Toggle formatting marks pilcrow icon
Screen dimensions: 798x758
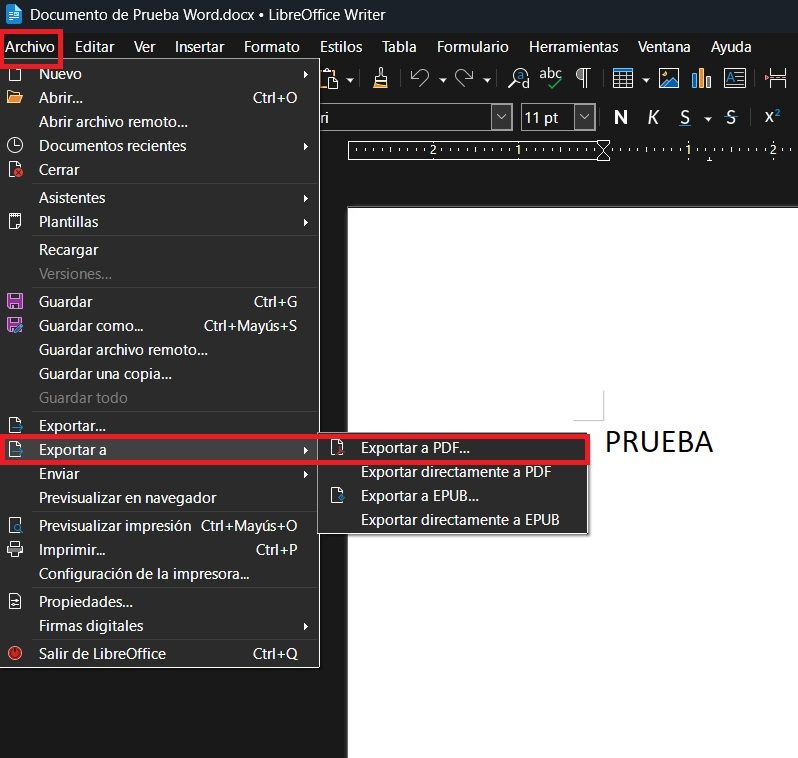tap(583, 78)
